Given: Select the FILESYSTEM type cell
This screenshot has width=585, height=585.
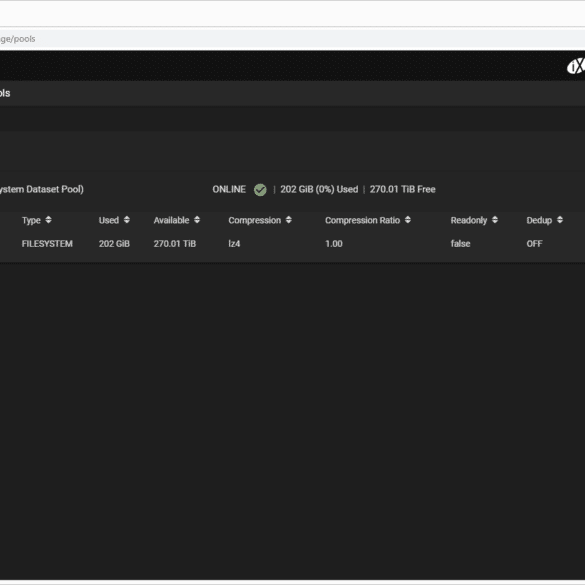Looking at the screenshot, I should tap(47, 244).
